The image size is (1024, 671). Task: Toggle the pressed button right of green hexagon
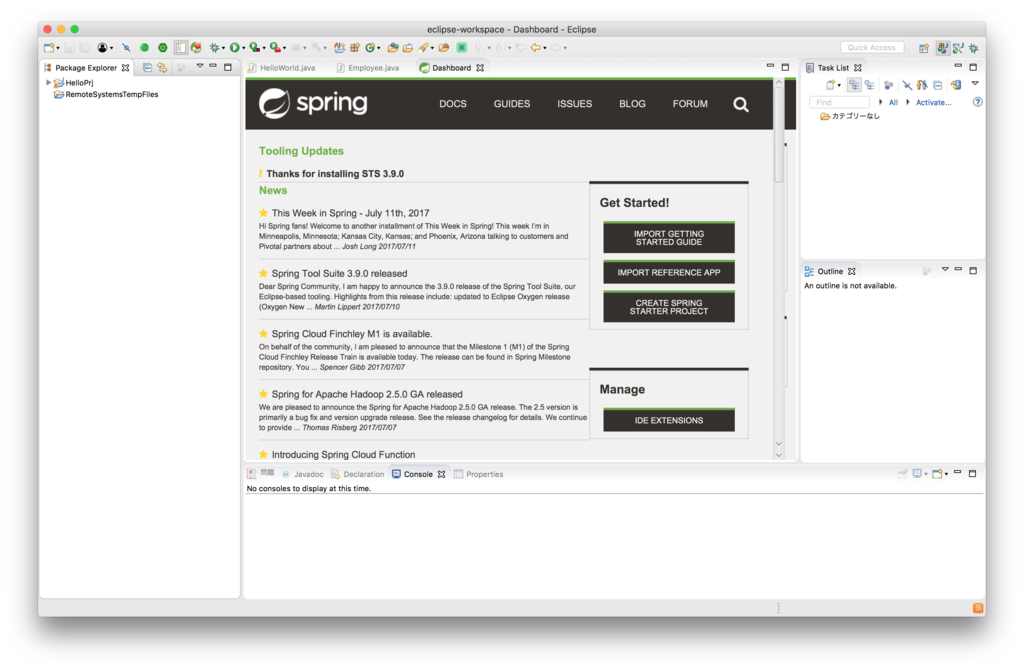point(180,48)
